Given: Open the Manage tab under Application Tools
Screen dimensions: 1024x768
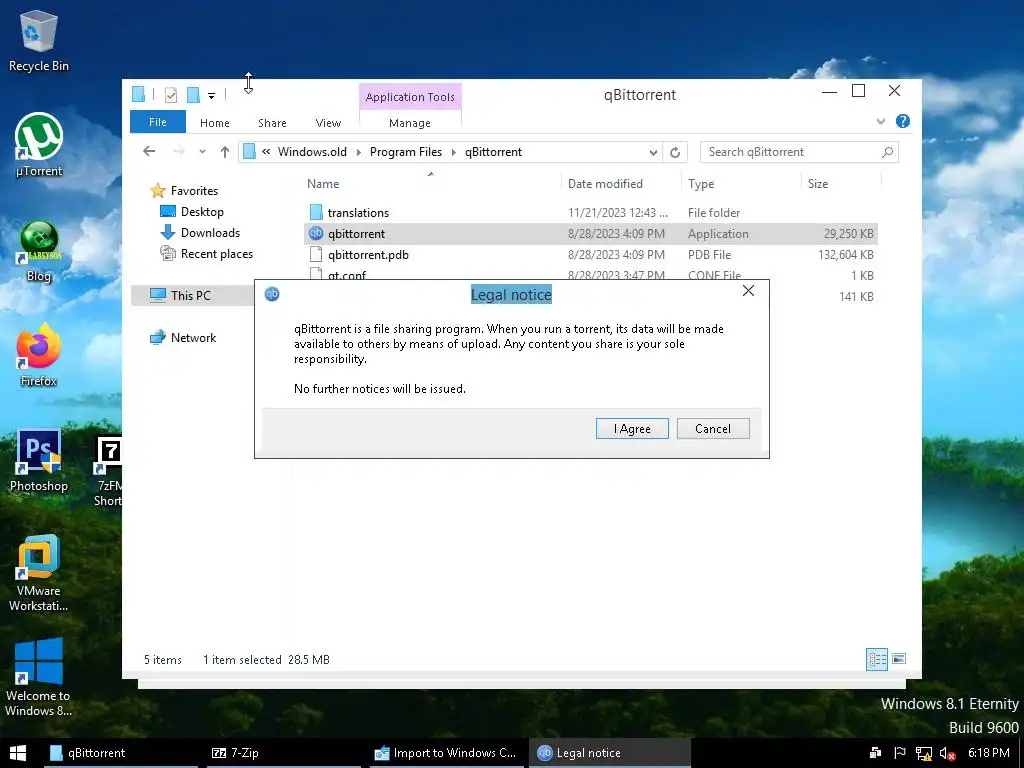Looking at the screenshot, I should coord(410,123).
